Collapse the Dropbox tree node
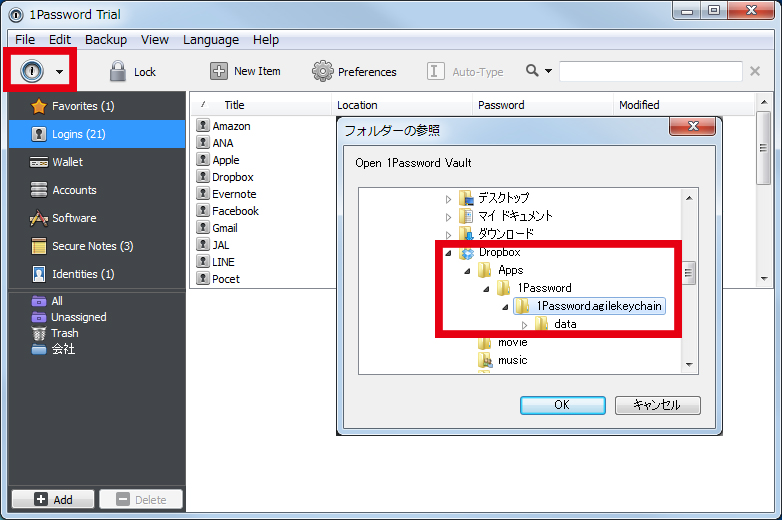Image resolution: width=782 pixels, height=520 pixels. click(x=448, y=253)
